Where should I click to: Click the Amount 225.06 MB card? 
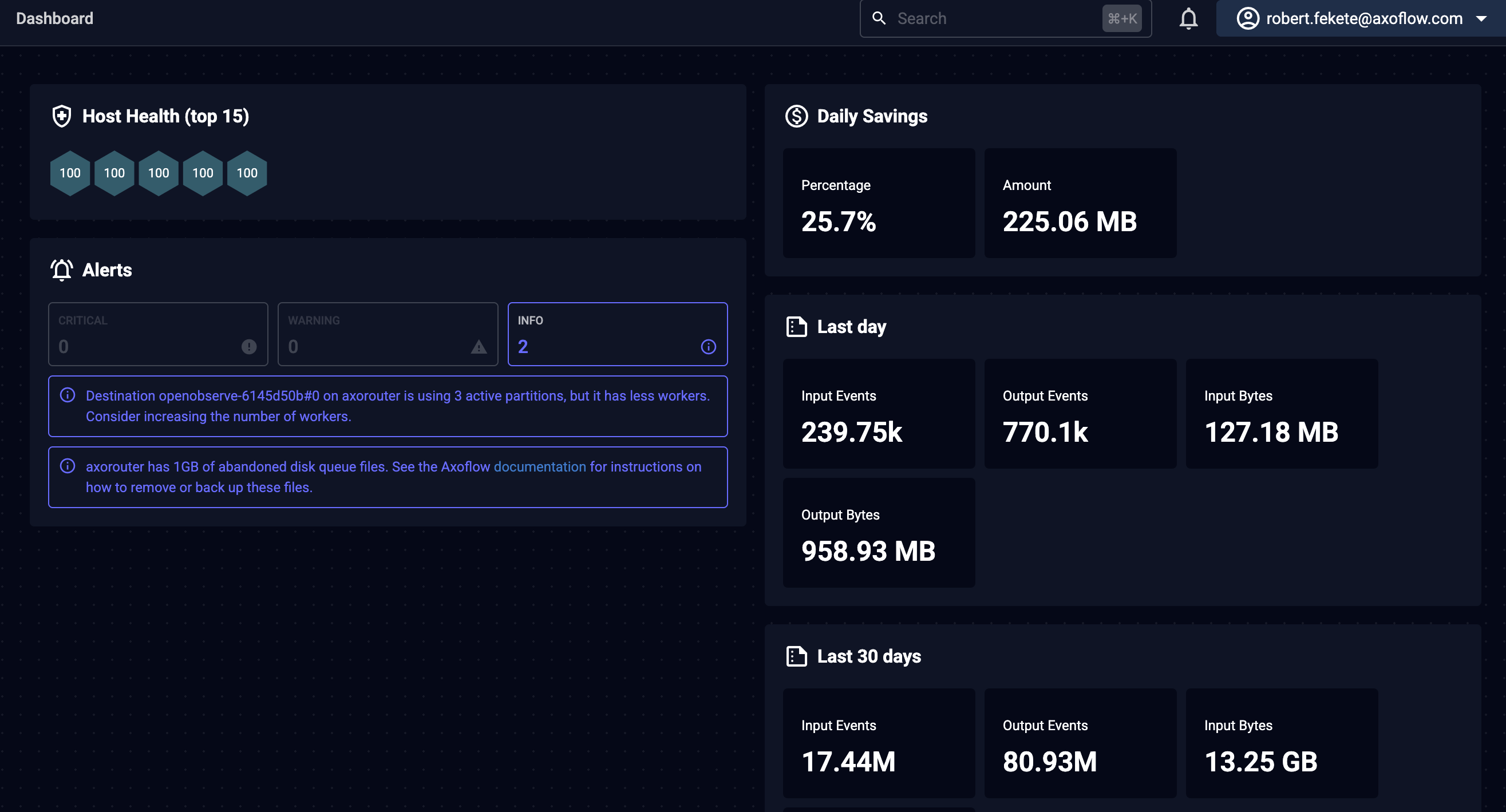pyautogui.click(x=1080, y=203)
